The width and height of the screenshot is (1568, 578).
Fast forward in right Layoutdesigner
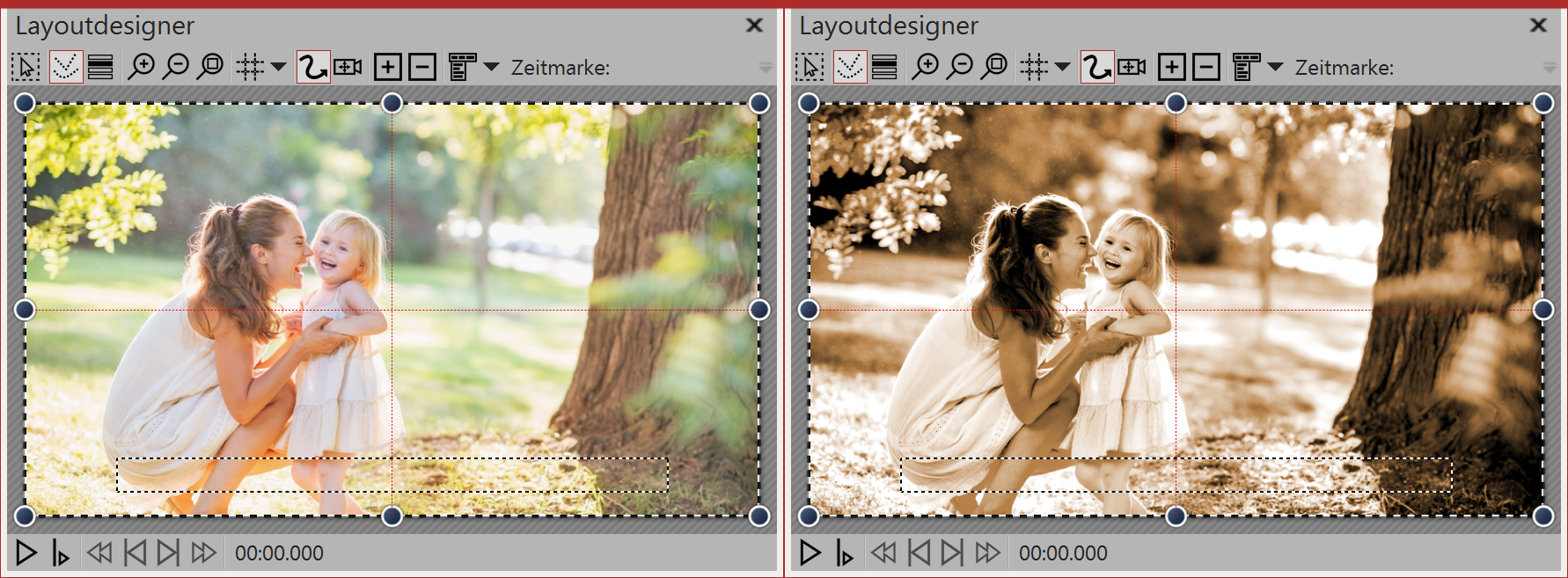(987, 553)
